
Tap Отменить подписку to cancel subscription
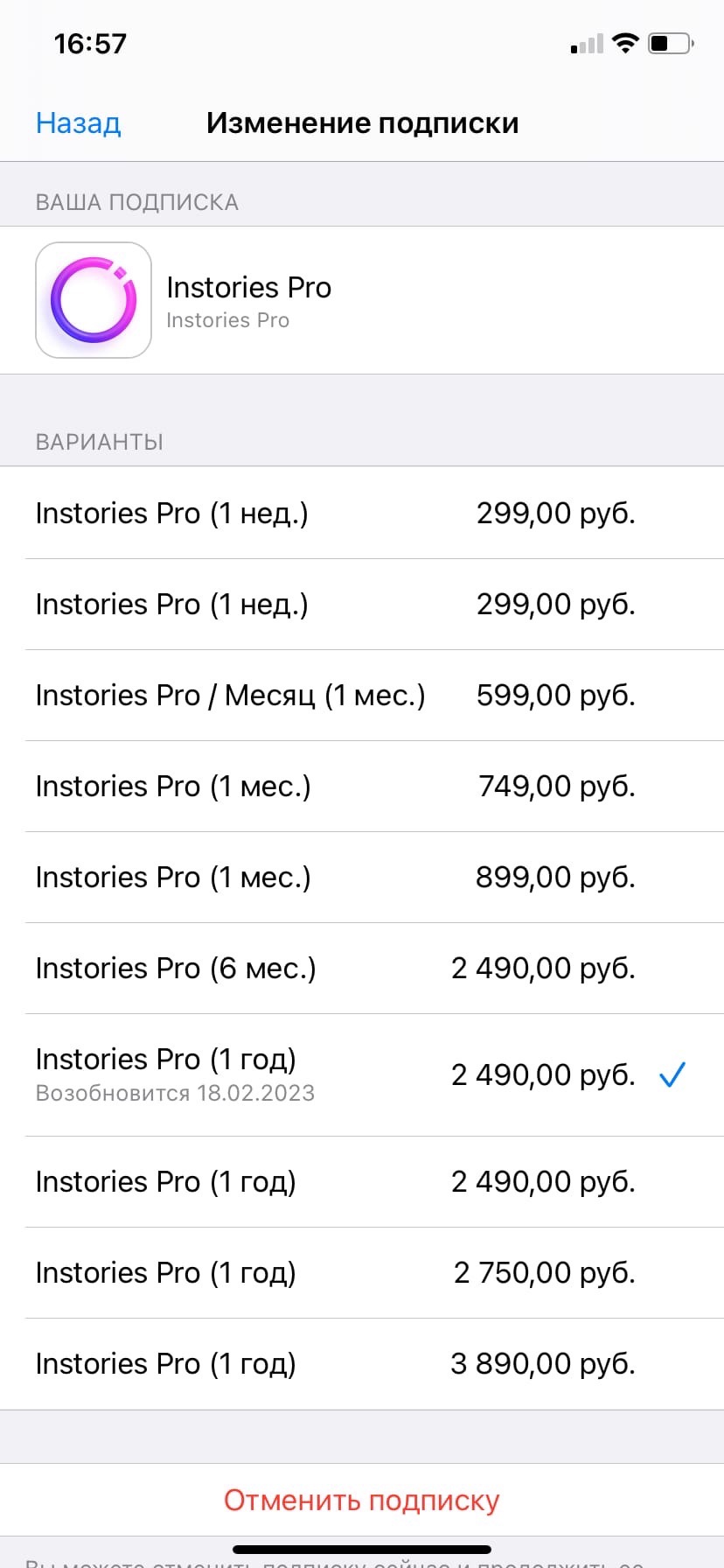point(362,1500)
